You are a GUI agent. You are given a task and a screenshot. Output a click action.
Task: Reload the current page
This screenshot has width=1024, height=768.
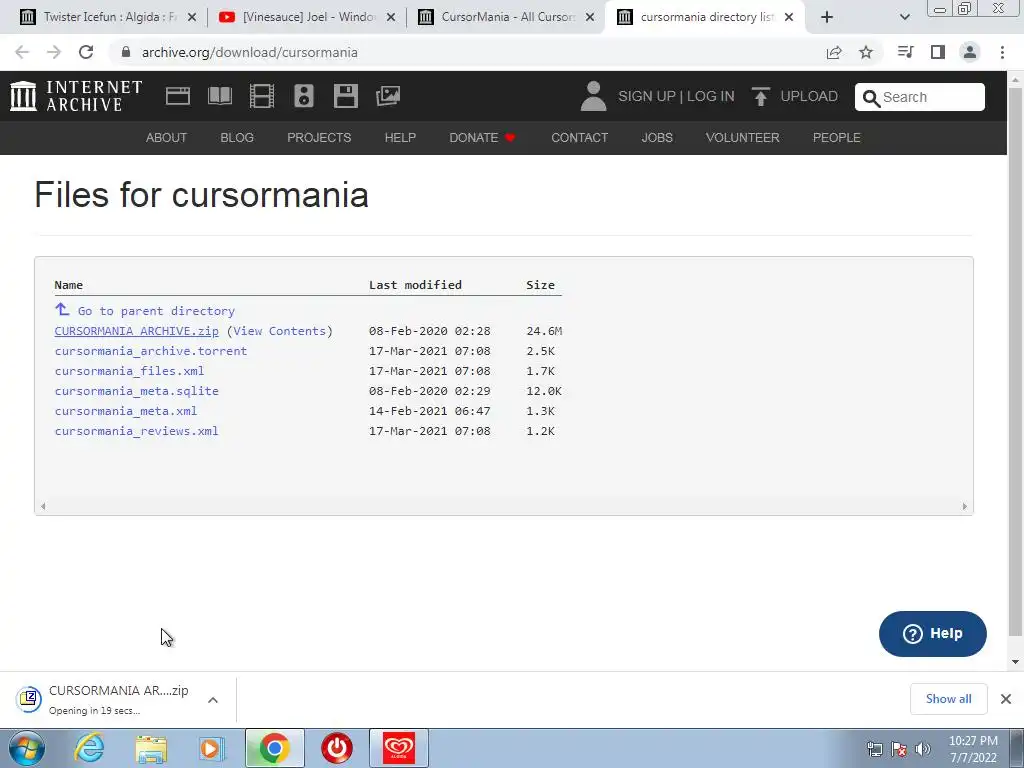click(86, 52)
